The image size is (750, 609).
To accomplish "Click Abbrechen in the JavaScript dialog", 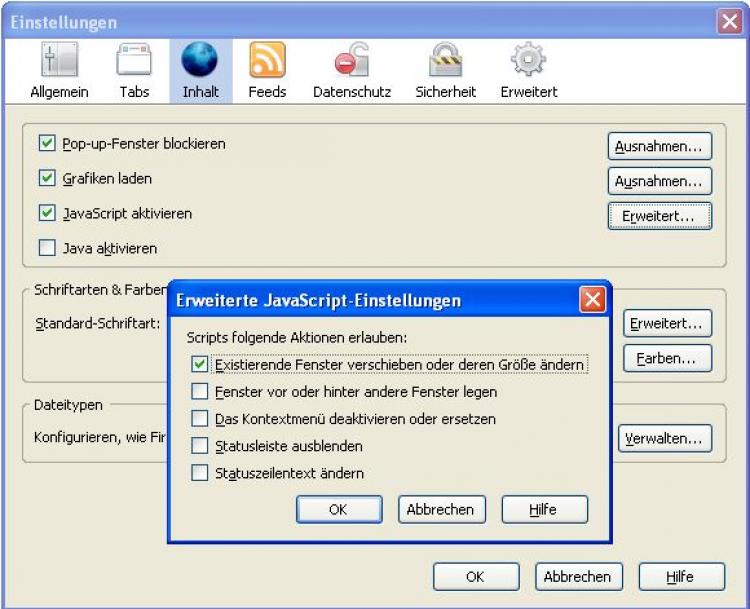I will coord(441,509).
